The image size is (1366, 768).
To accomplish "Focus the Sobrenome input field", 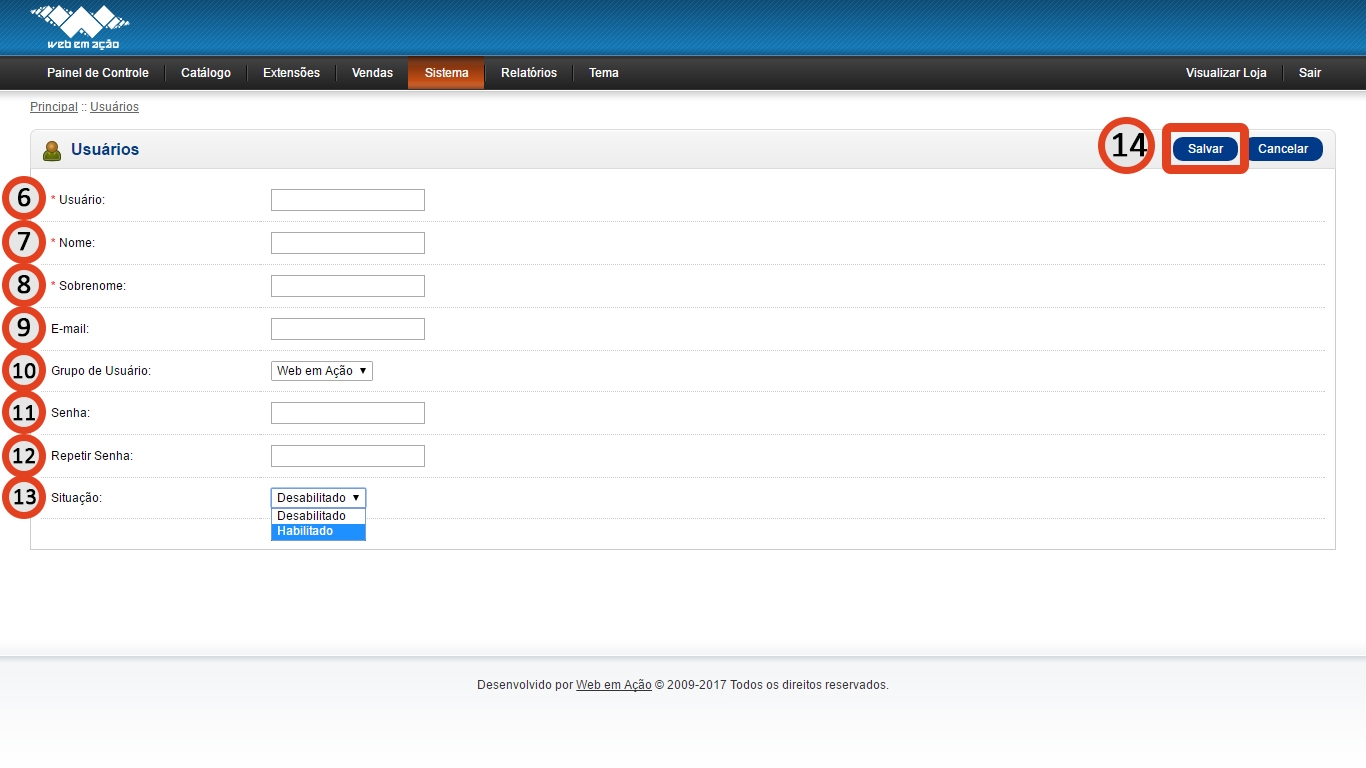I will [348, 286].
